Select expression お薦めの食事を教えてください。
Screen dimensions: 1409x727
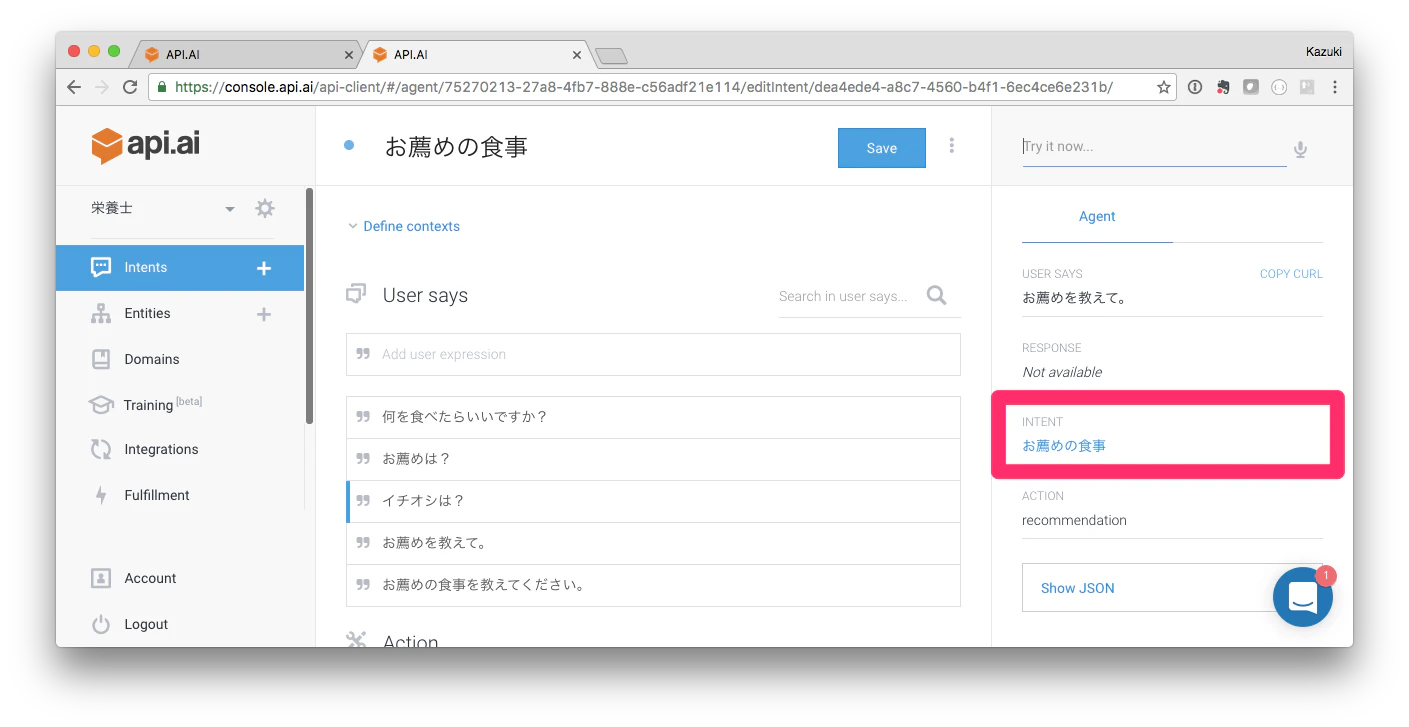click(653, 585)
